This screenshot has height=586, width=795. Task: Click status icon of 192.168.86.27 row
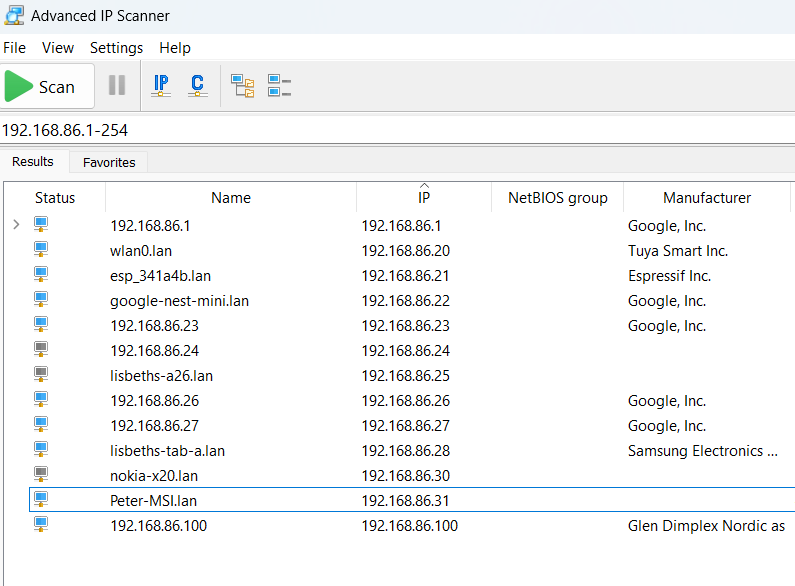(x=41, y=424)
